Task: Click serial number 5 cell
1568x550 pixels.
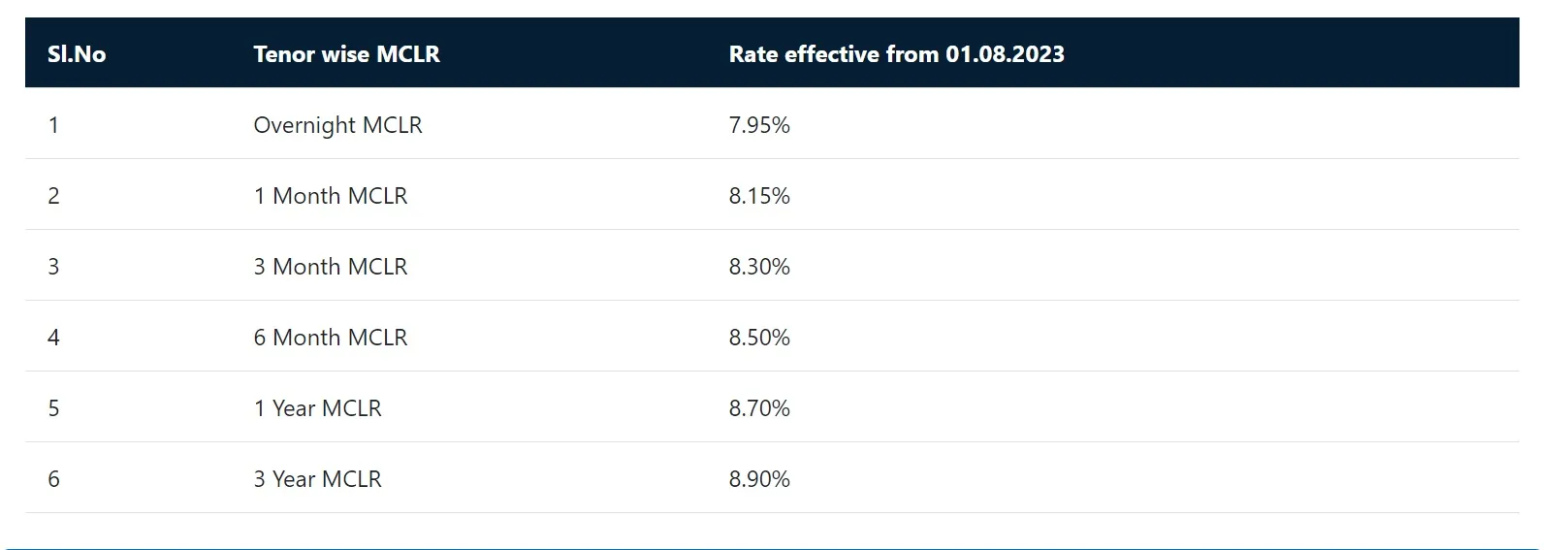Action: pos(53,408)
